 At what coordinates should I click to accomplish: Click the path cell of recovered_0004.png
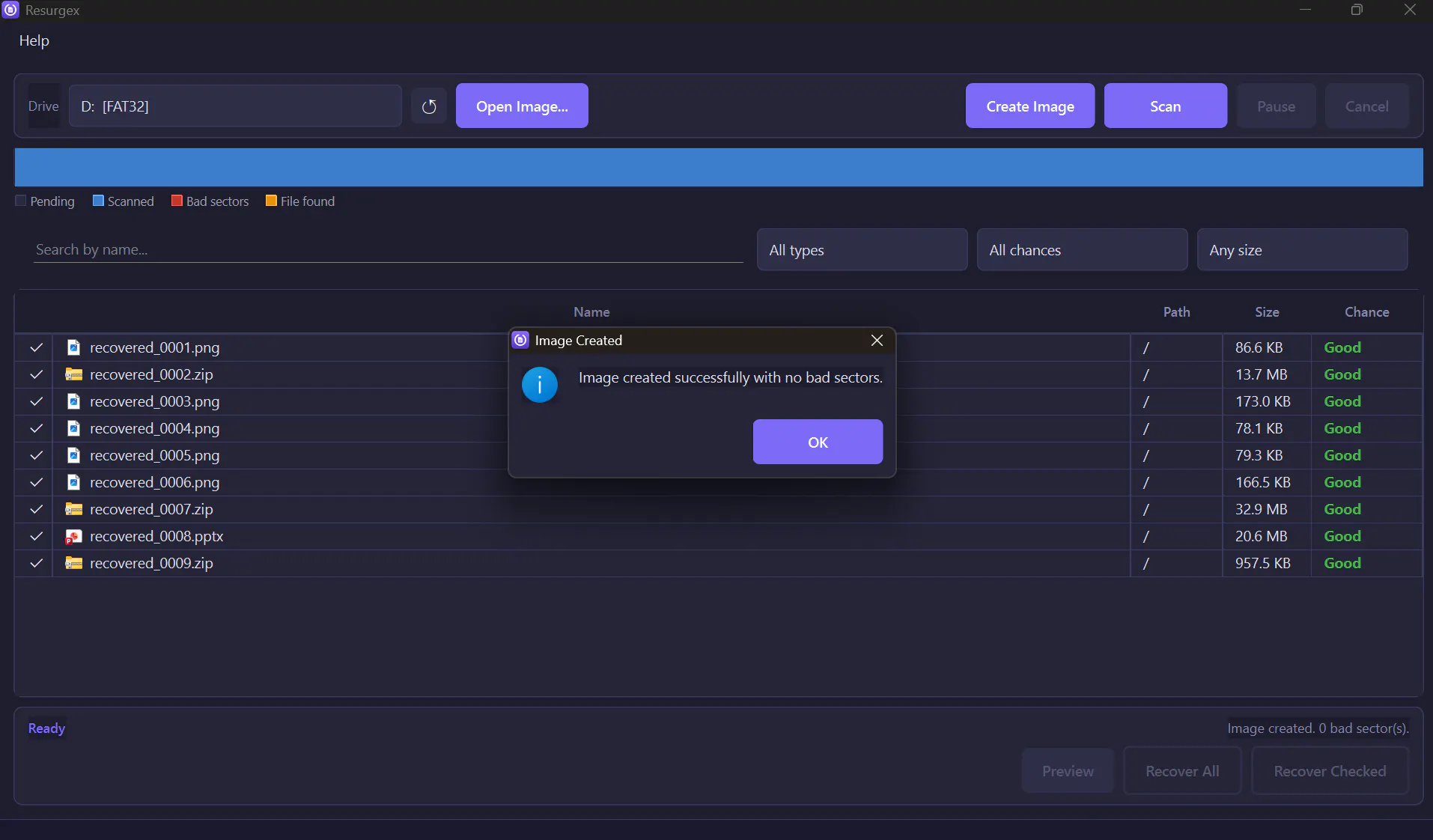point(1176,428)
